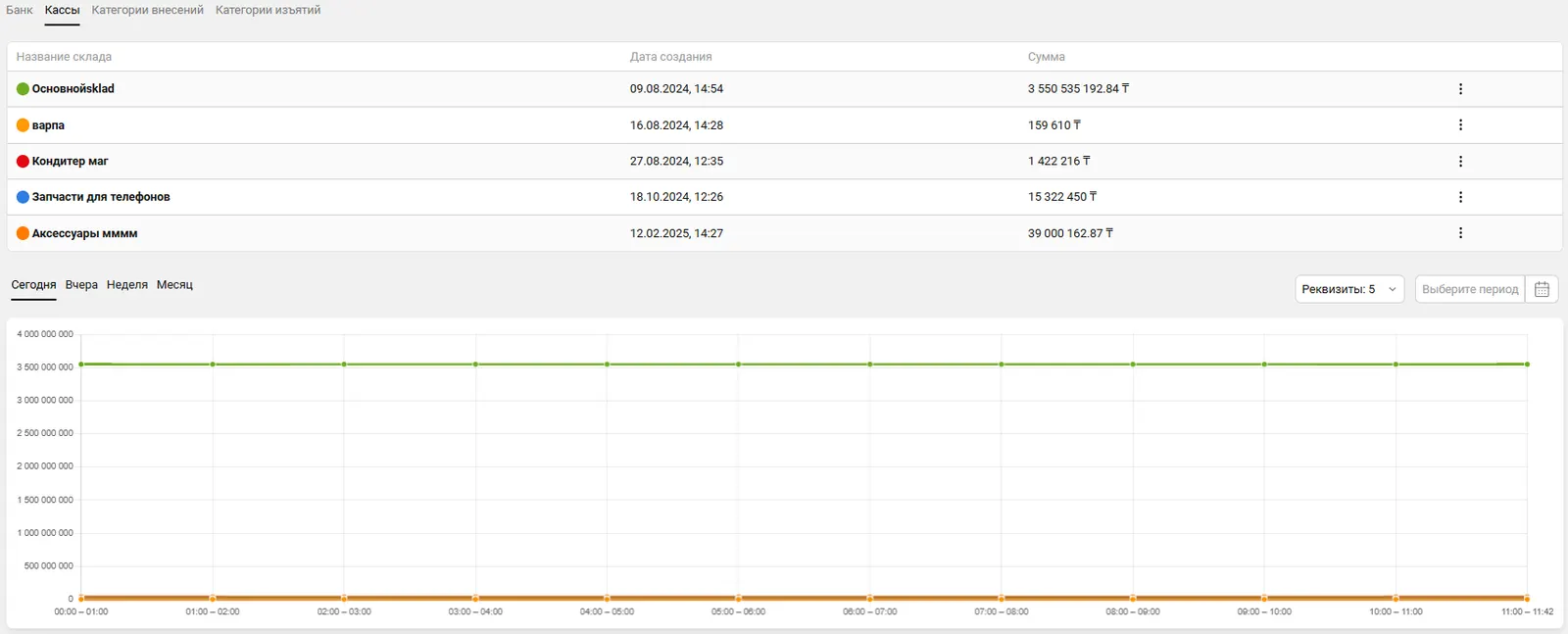Click the green circle next to Основнойsklad
Viewport: 1568px width, 634px height.
point(23,89)
